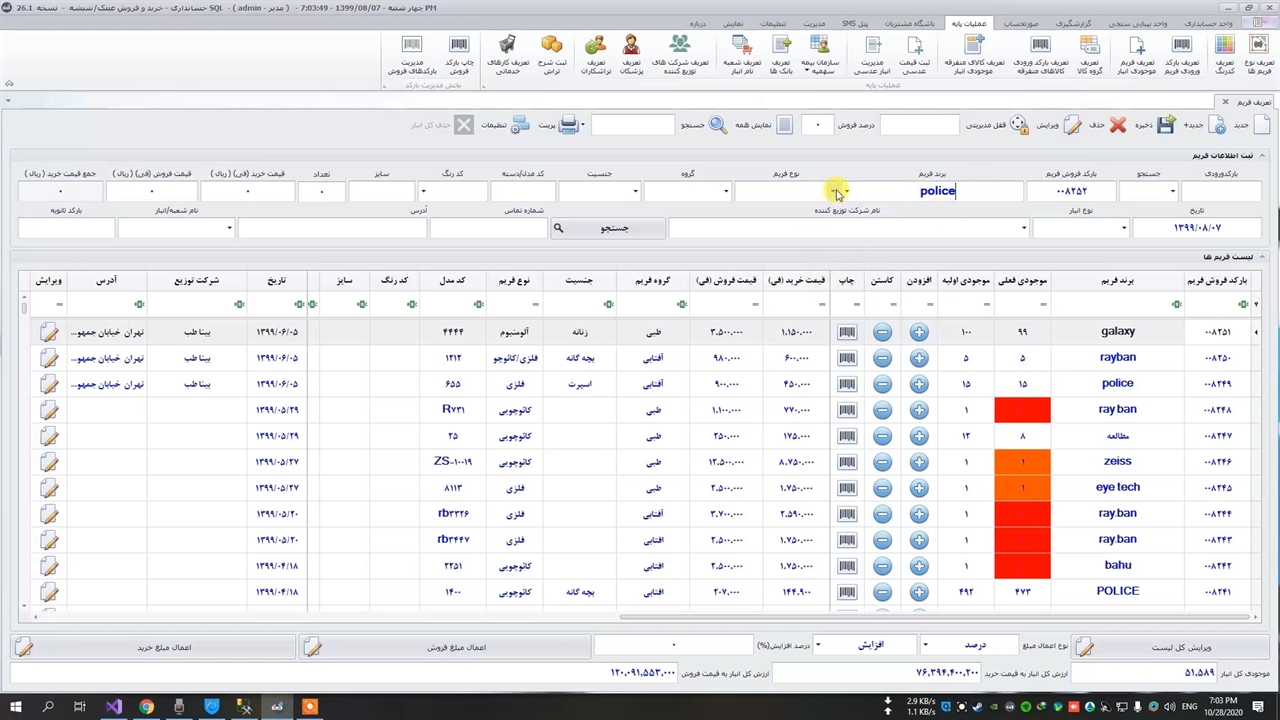Viewport: 1280px width, 720px height.
Task: Click the barcode print icon in rayban row
Action: (x=847, y=358)
